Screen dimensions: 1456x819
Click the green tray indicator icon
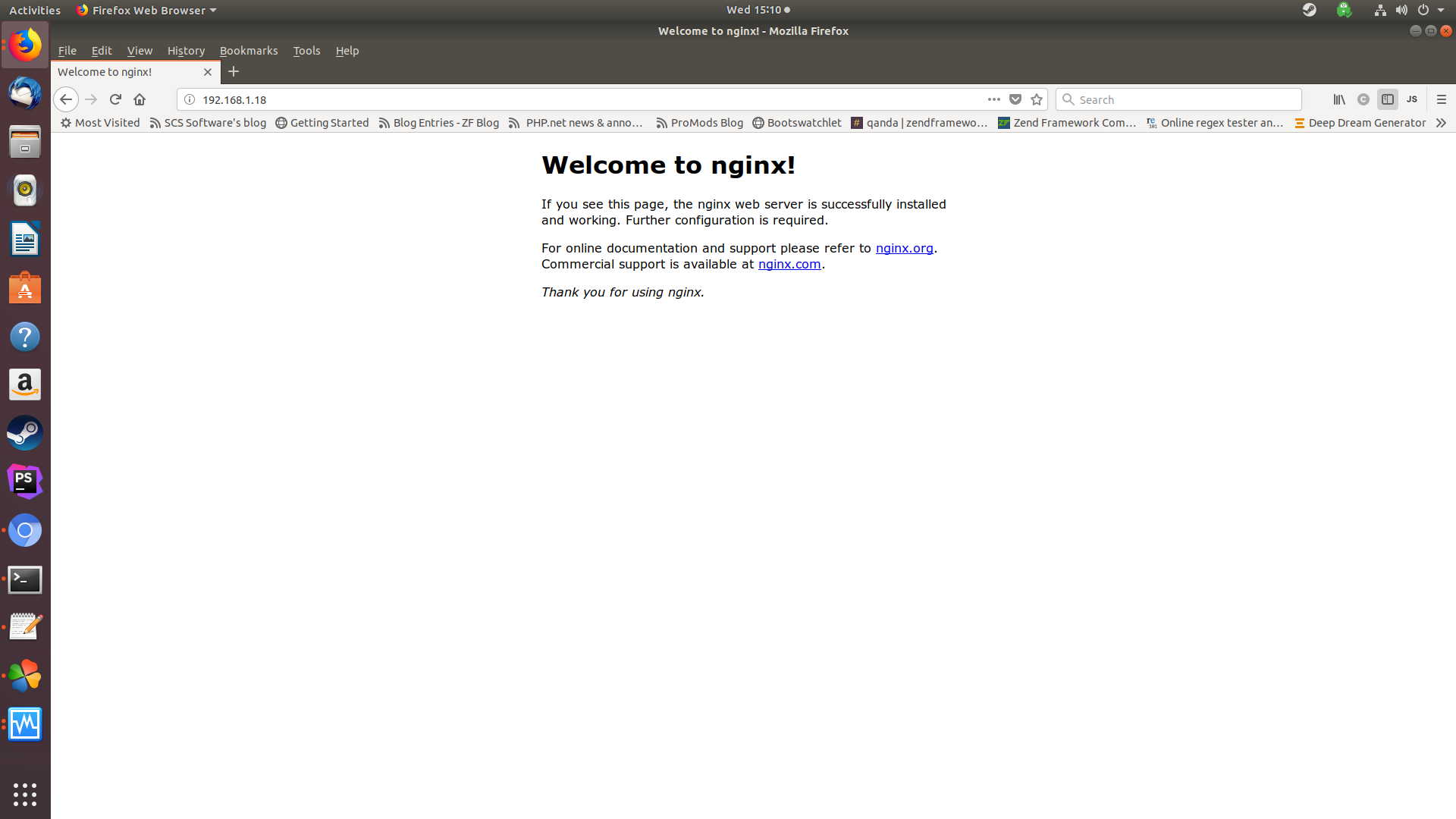(x=1345, y=10)
